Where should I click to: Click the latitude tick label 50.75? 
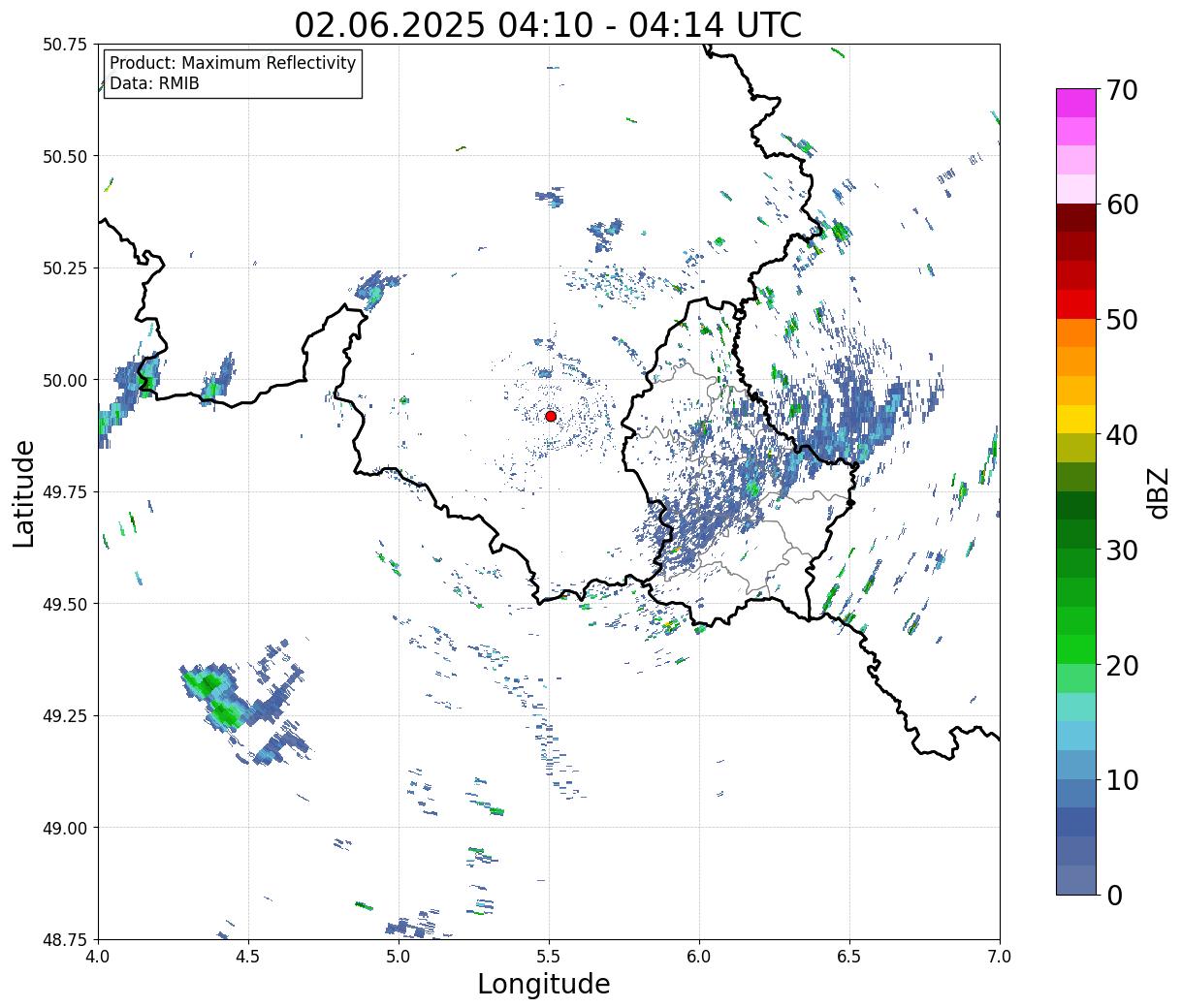tap(65, 45)
